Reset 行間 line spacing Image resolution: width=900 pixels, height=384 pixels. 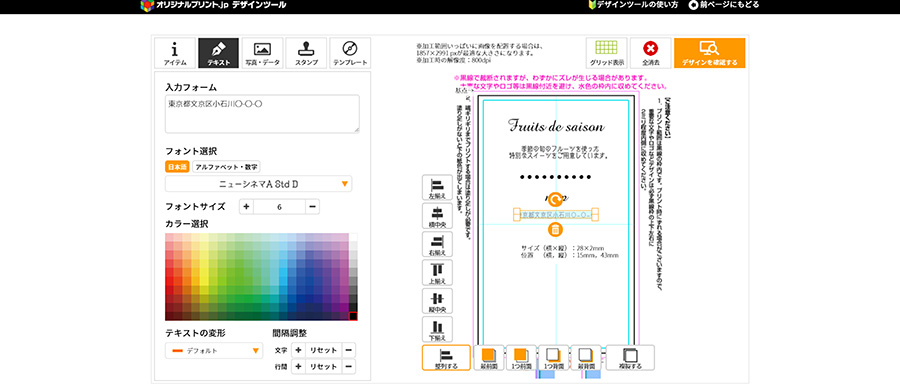point(323,367)
